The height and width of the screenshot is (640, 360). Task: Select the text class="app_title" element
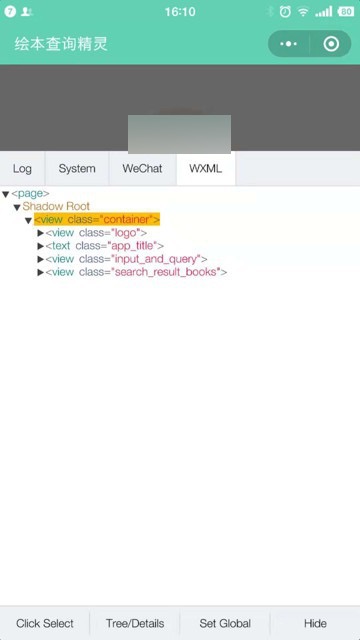(104, 246)
